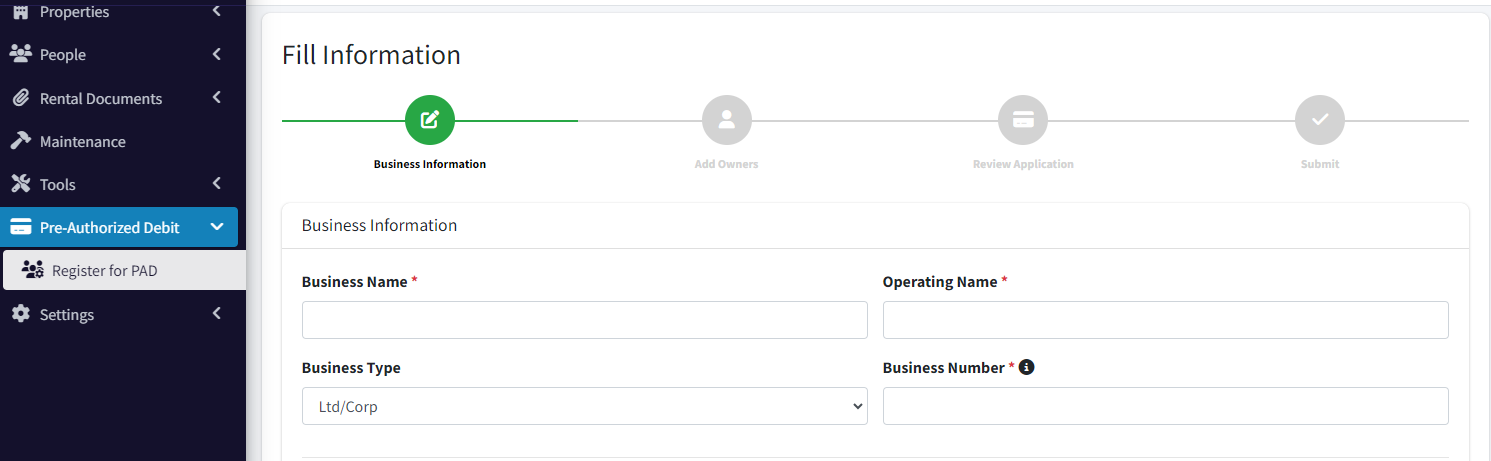Expand the Rental Documents chevron
The width and height of the screenshot is (1491, 461).
click(x=217, y=98)
